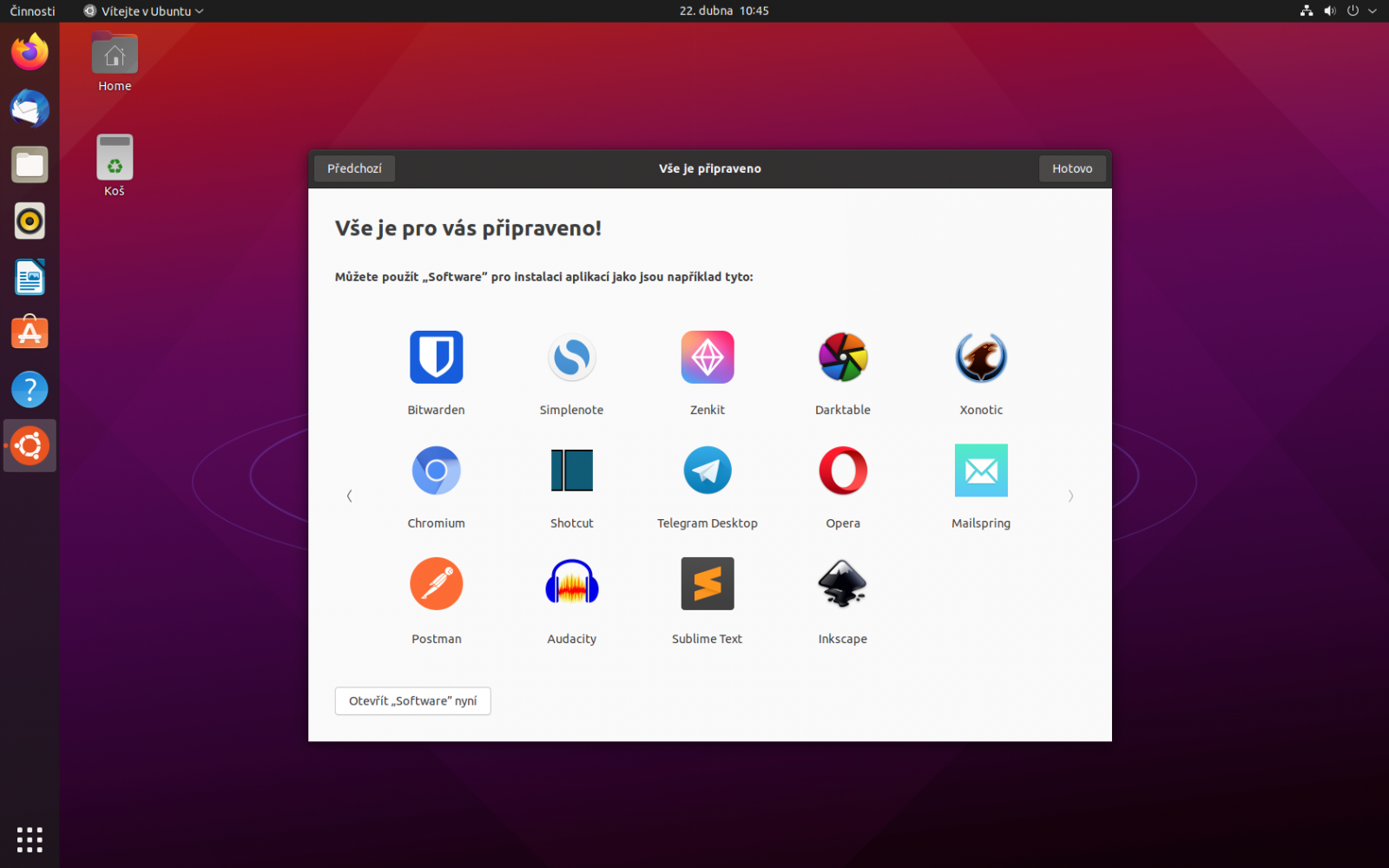The width and height of the screenshot is (1389, 868).
Task: Click the Postman app icon
Action: coord(436,582)
